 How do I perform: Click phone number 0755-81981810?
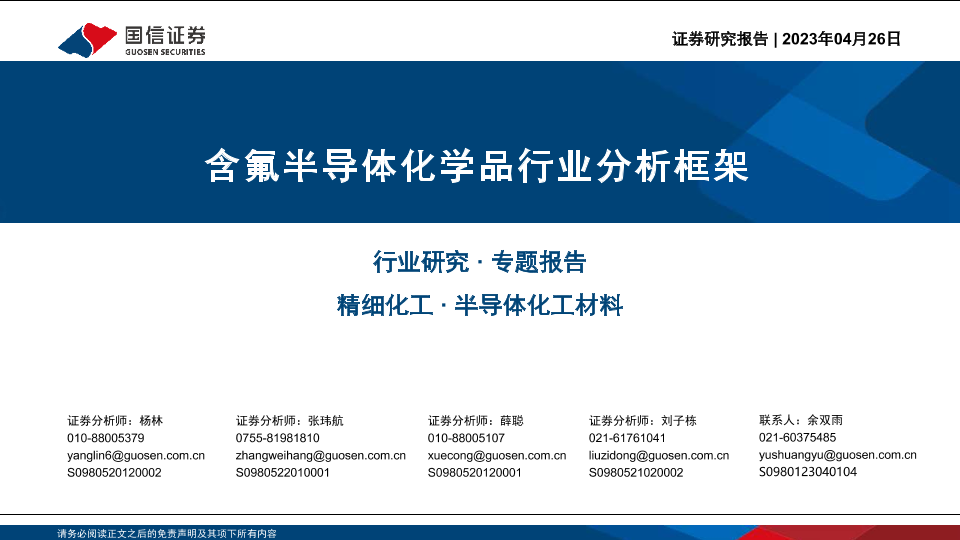[278, 438]
